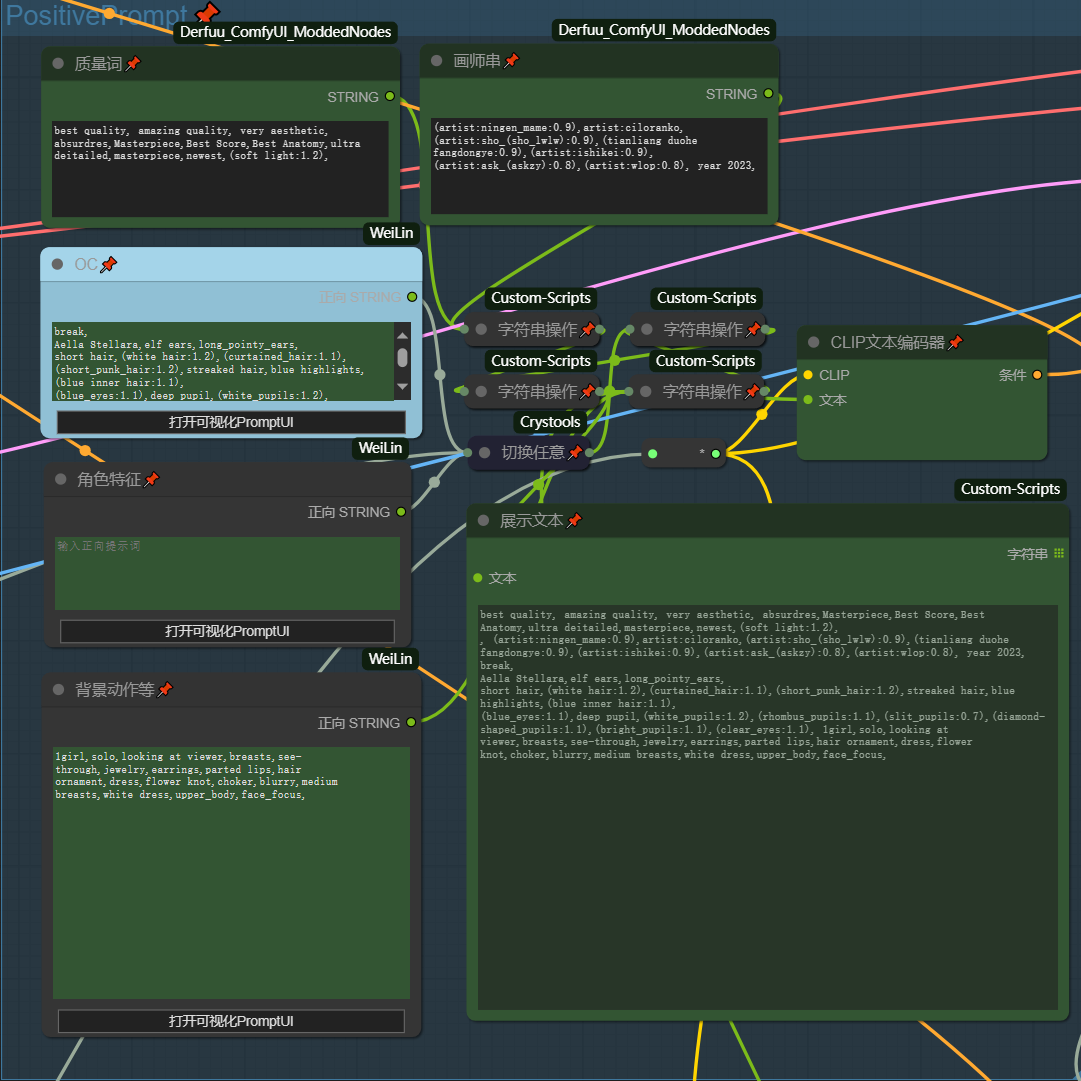This screenshot has width=1081, height=1081.
Task: Click scroll-down arrow in OC prompt textbox
Action: click(402, 386)
